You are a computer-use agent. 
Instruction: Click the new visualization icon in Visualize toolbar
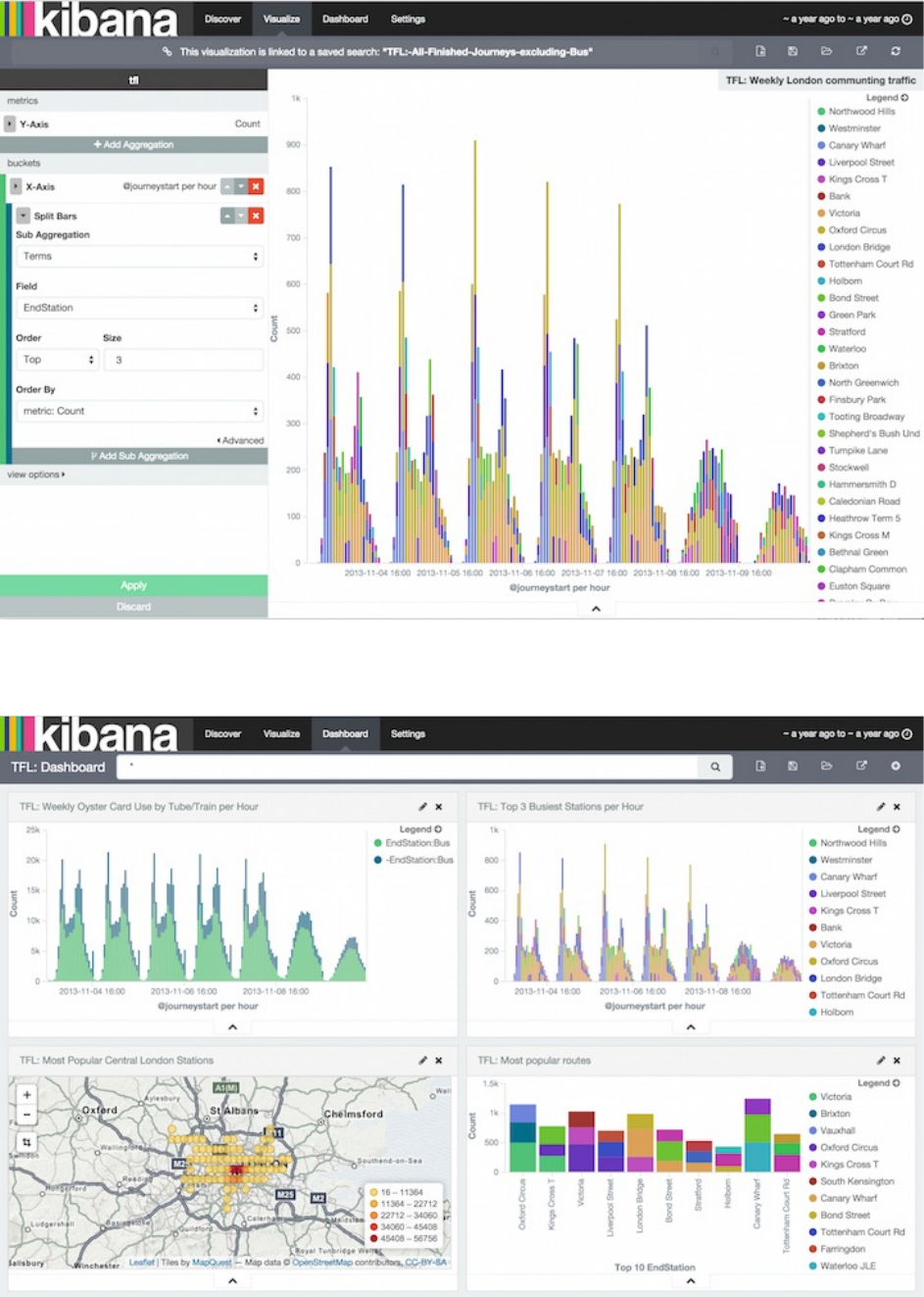coord(760,51)
